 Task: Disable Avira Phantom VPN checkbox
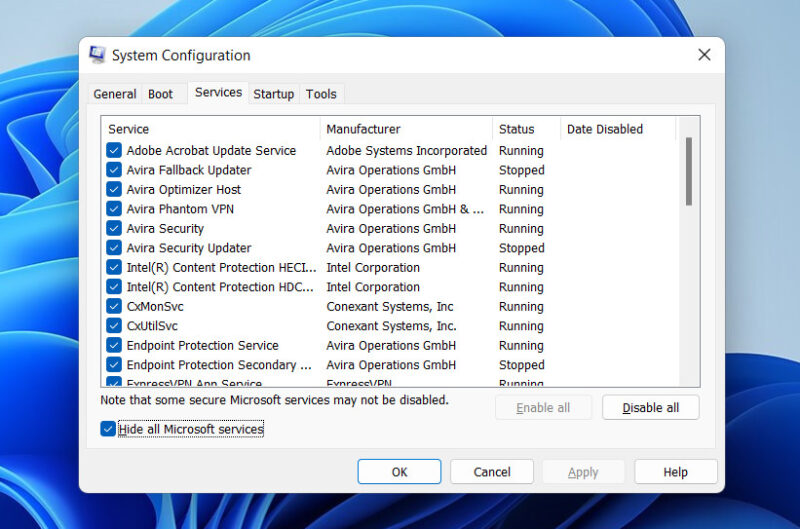tap(114, 209)
